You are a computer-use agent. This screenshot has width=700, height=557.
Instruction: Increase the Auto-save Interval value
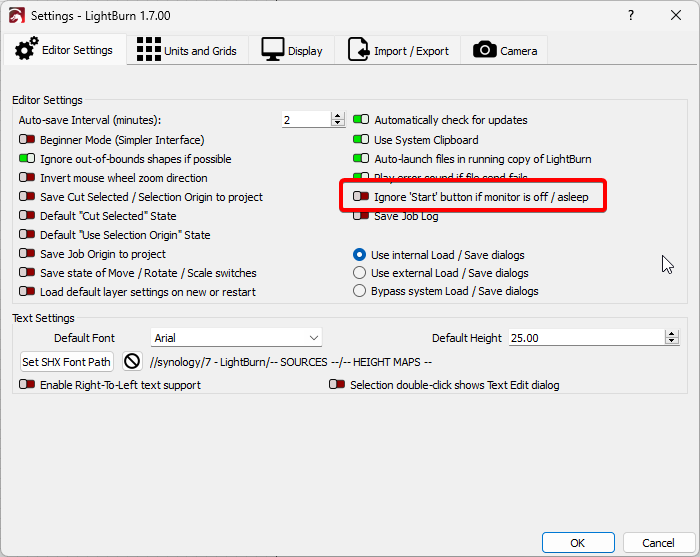[338, 116]
